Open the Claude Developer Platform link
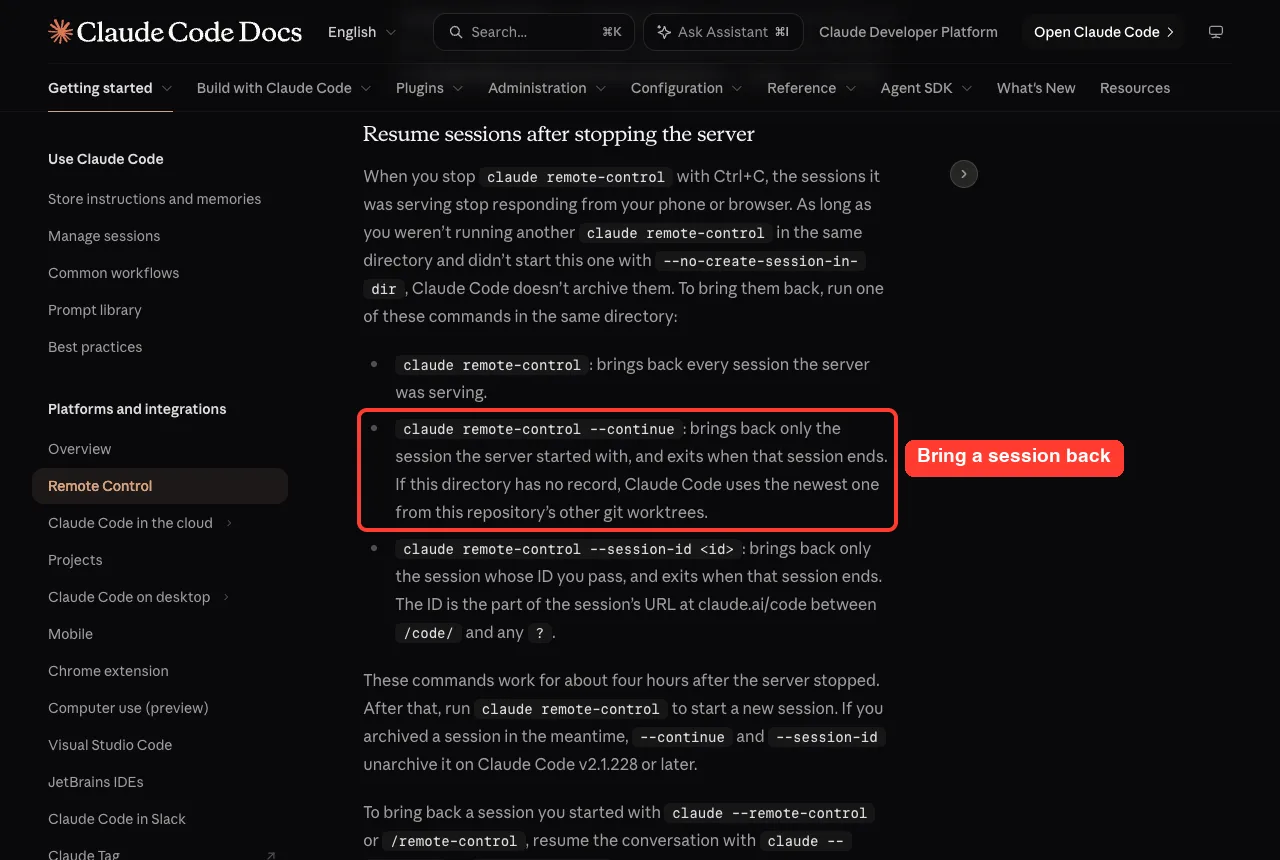Screen dimensions: 1280x860 click(x=908, y=32)
